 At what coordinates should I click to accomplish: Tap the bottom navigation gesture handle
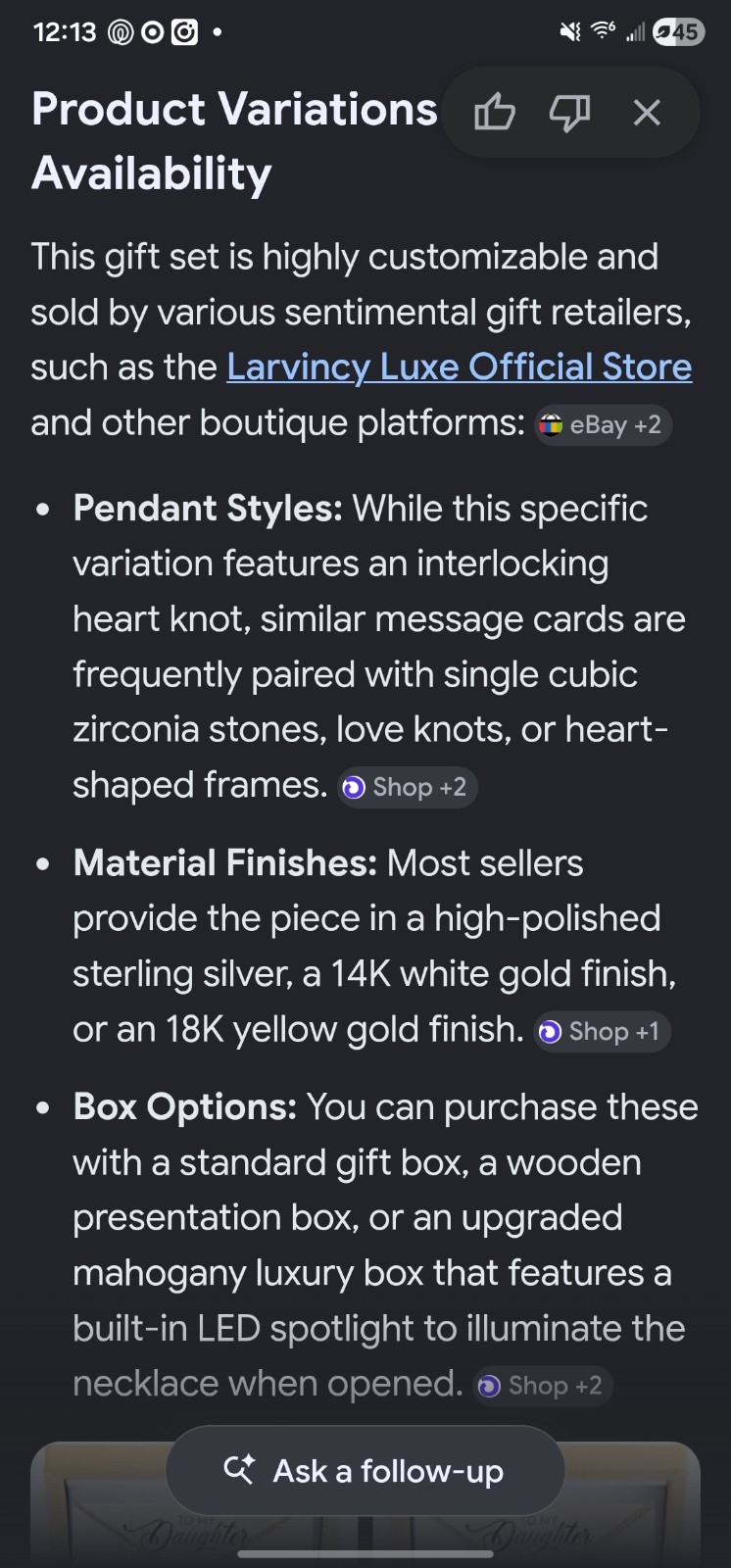coord(365,1553)
